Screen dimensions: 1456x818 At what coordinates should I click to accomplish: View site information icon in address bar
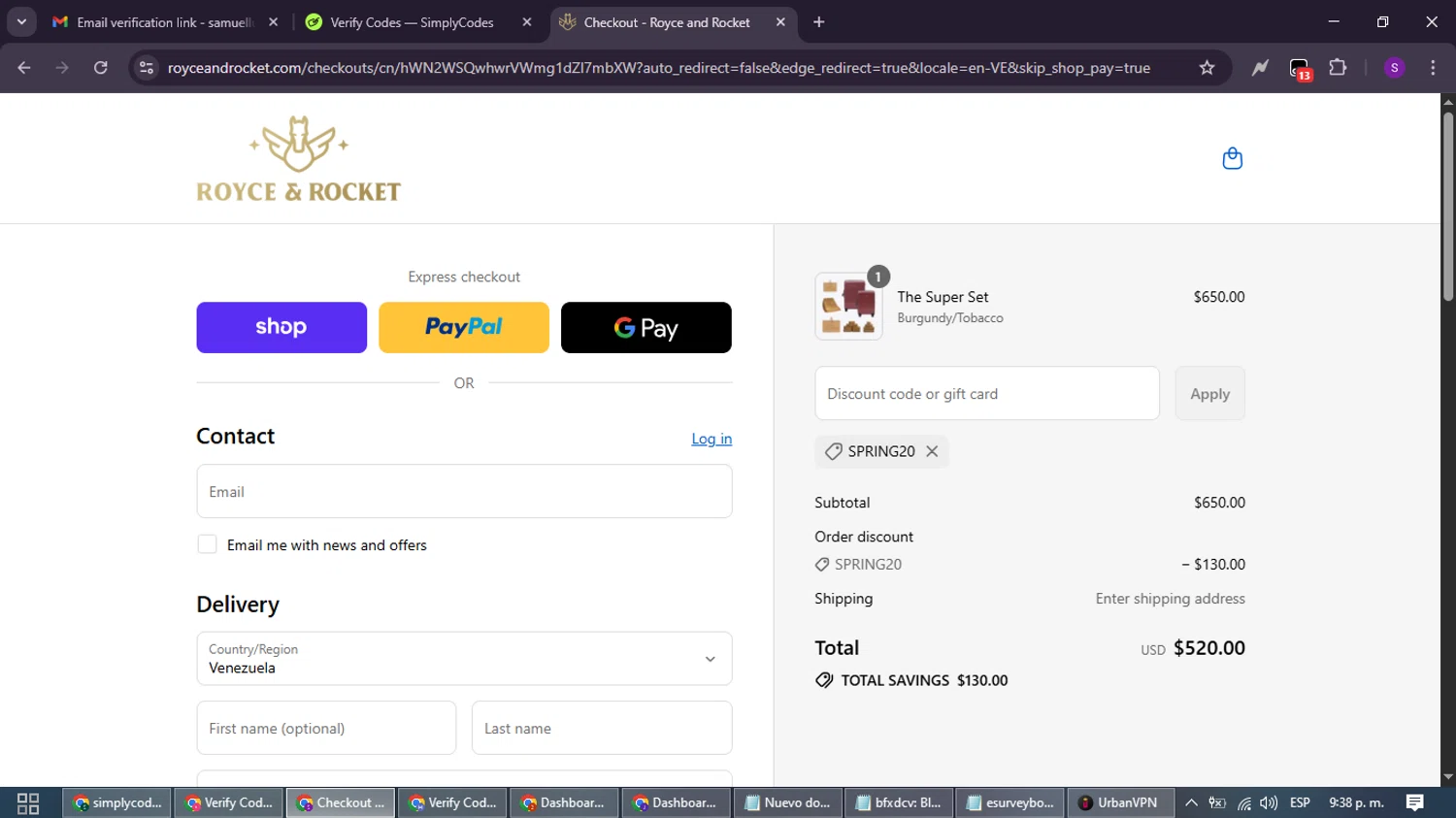pyautogui.click(x=147, y=68)
